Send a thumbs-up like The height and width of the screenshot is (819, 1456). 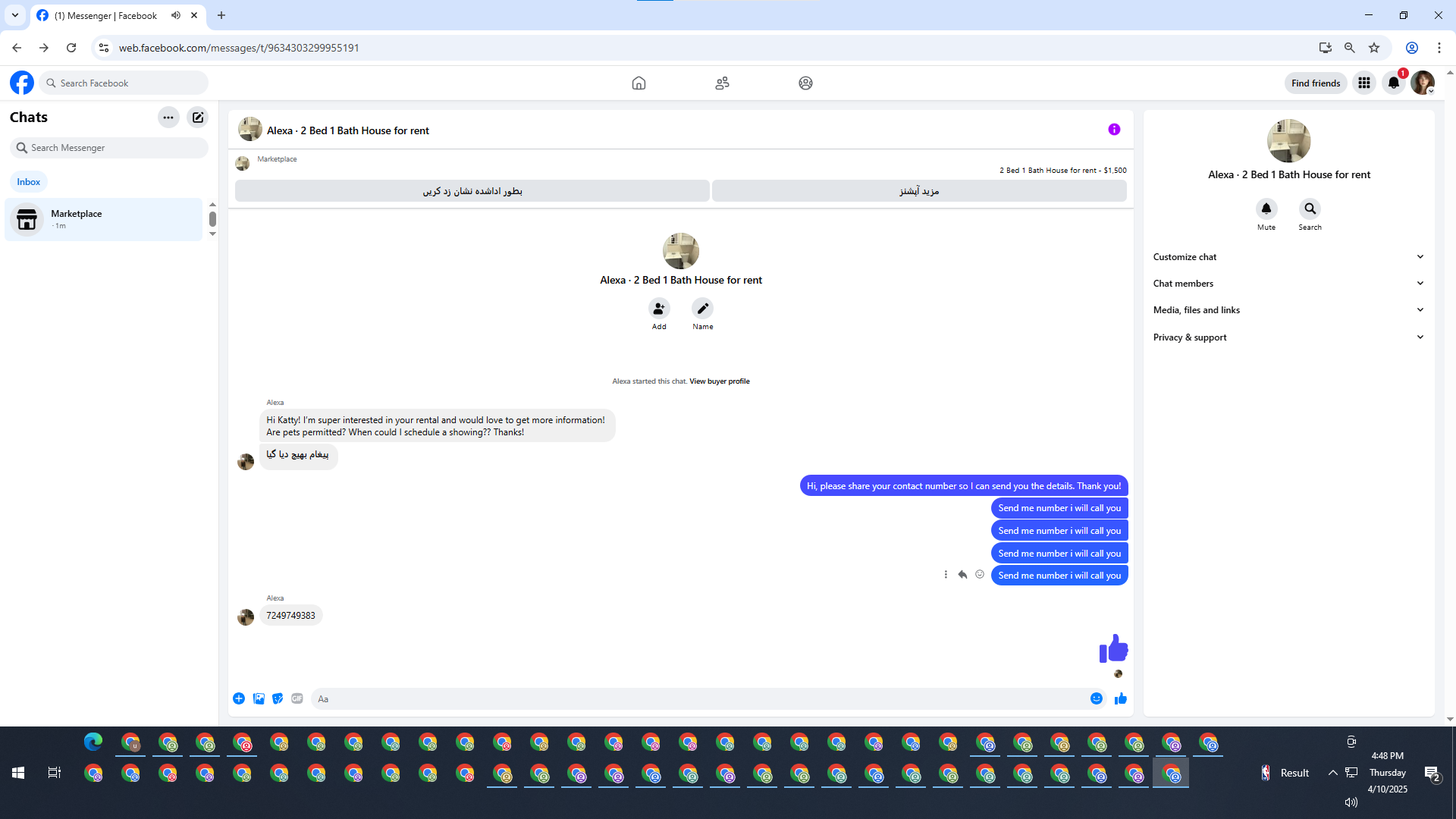point(1120,698)
